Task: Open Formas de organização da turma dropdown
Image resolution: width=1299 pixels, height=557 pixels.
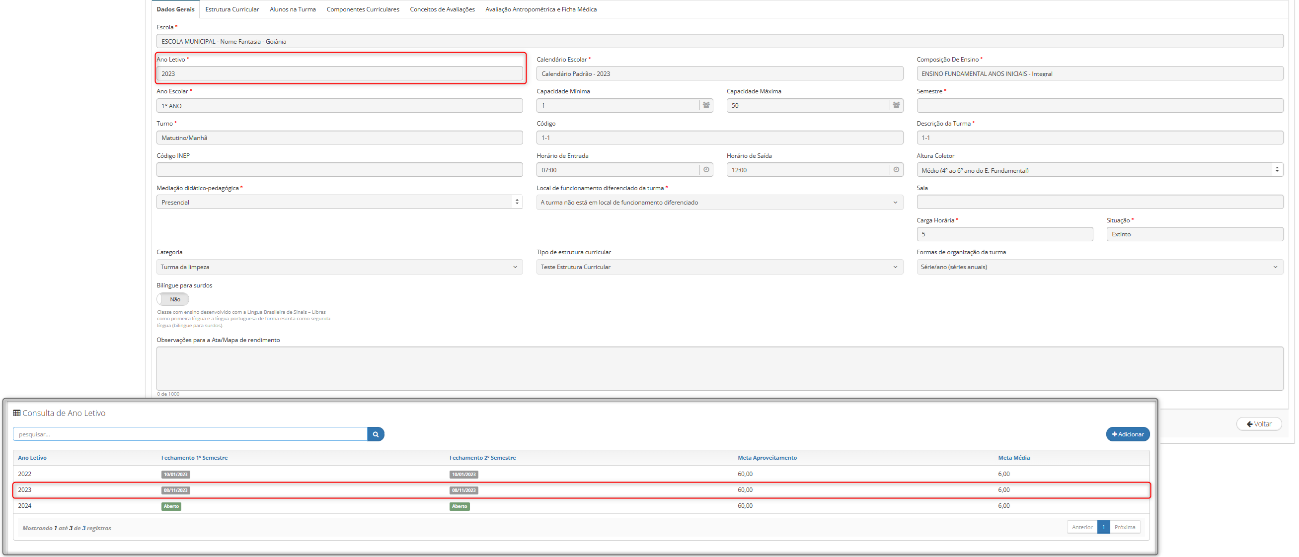Action: [x=1100, y=267]
